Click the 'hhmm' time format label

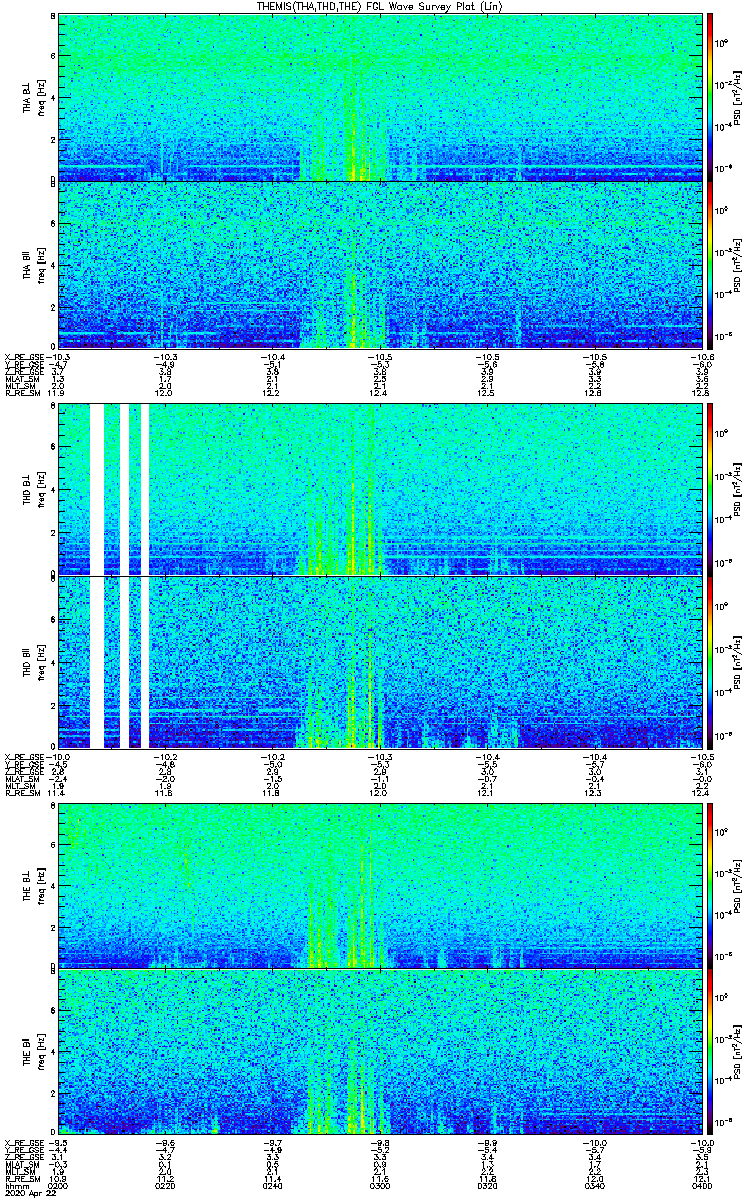(x=15, y=1185)
